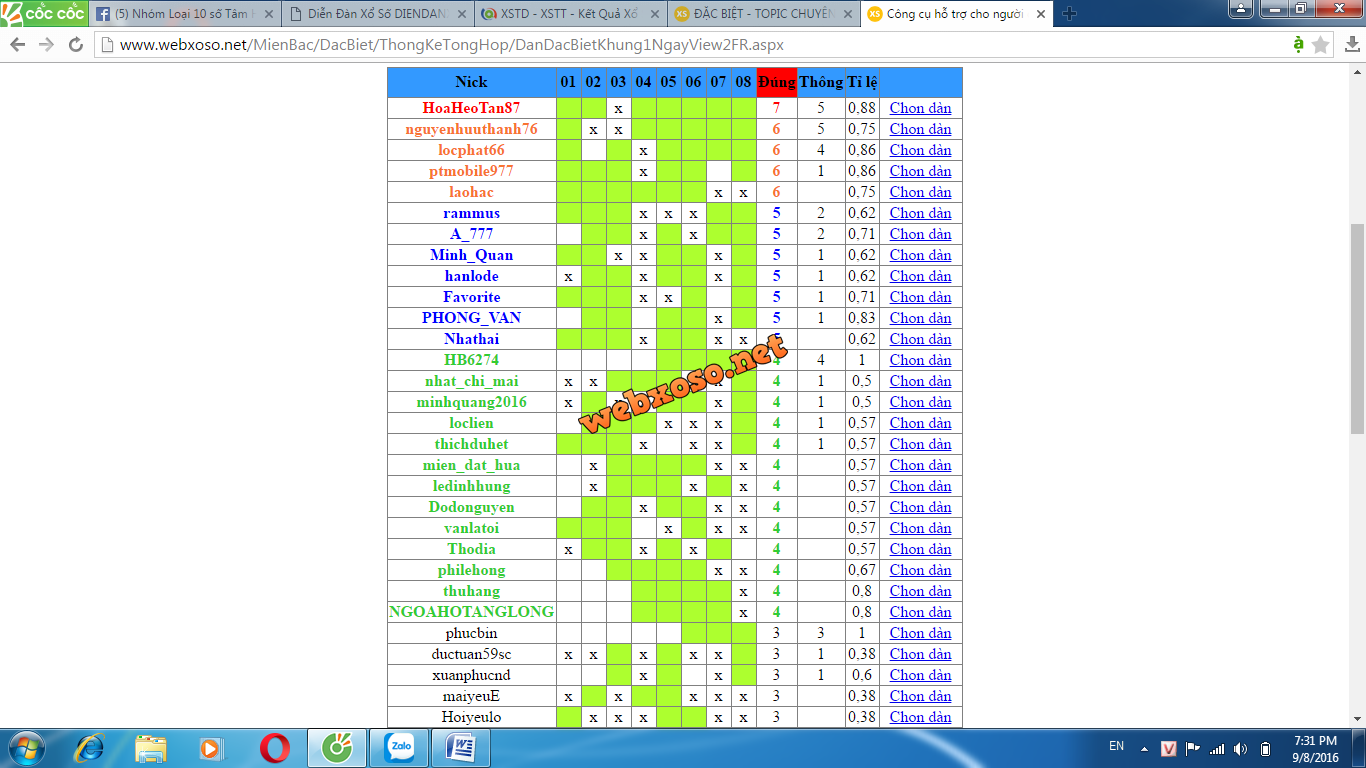The height and width of the screenshot is (768, 1366).
Task: Click the Nick column header
Action: tap(471, 82)
